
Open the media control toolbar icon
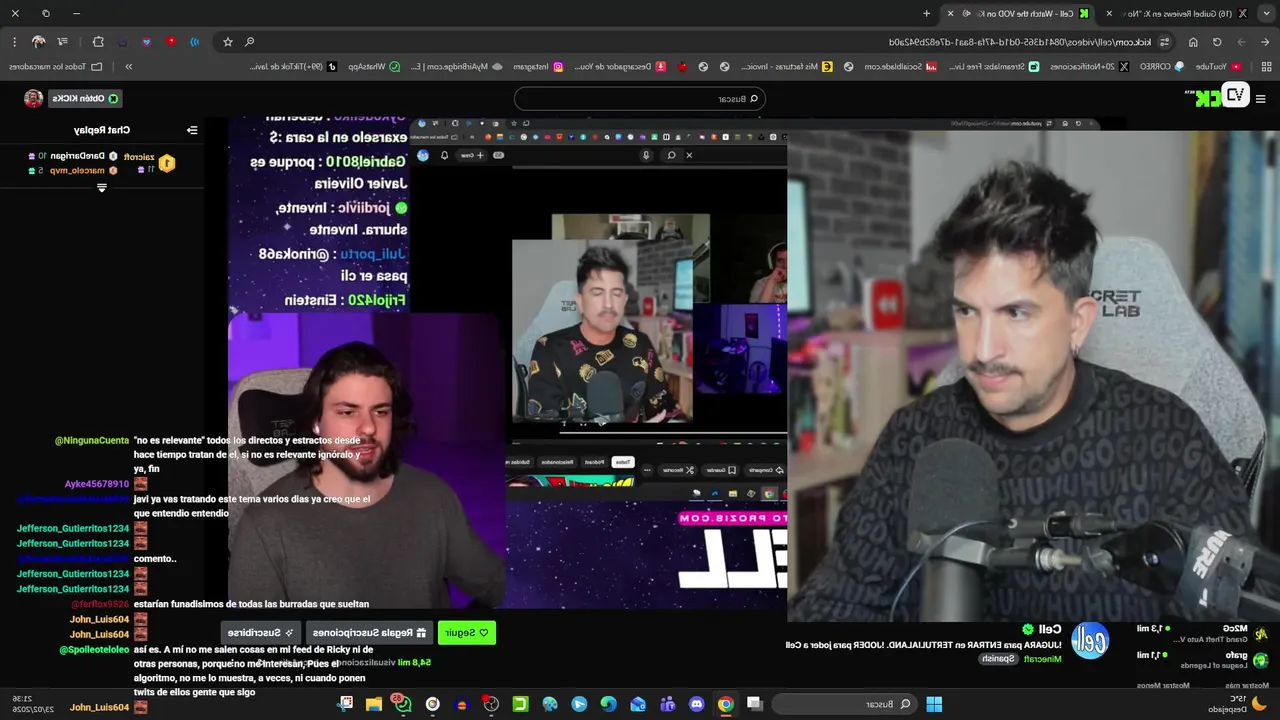[62, 42]
